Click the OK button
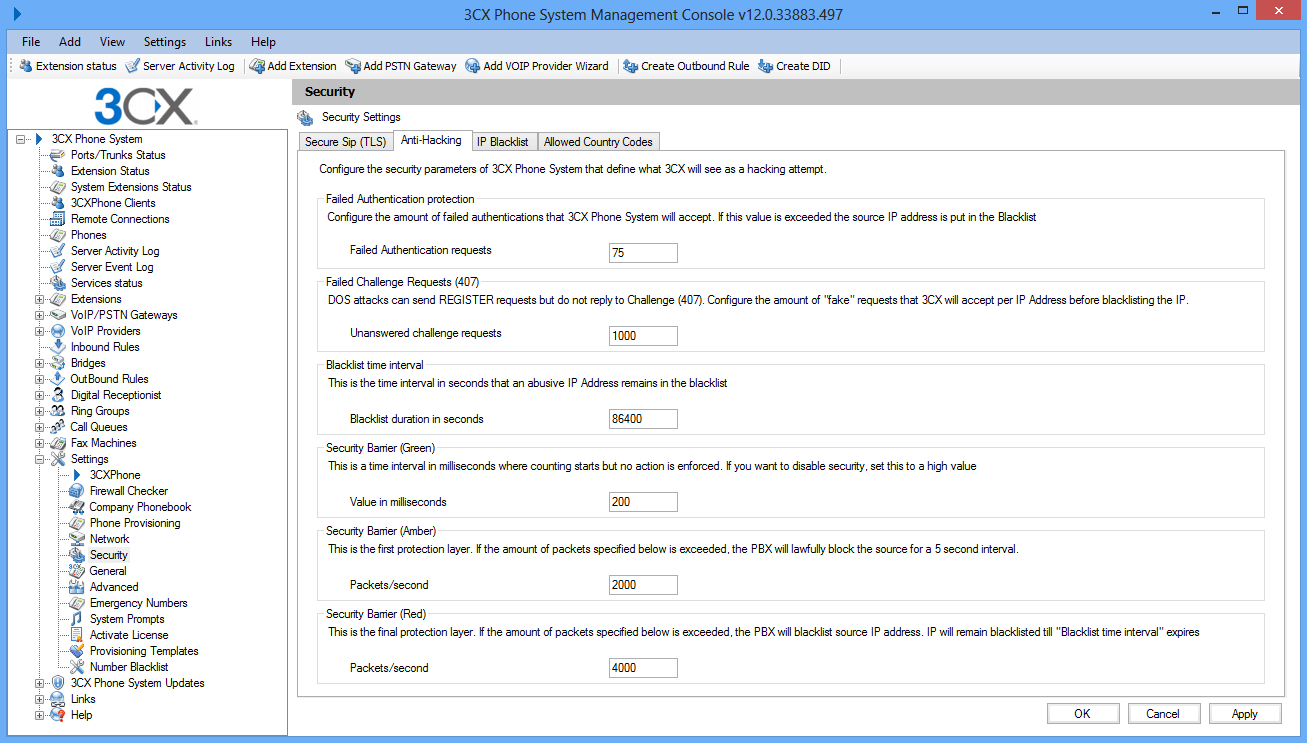The image size is (1307, 743). [x=1082, y=714]
